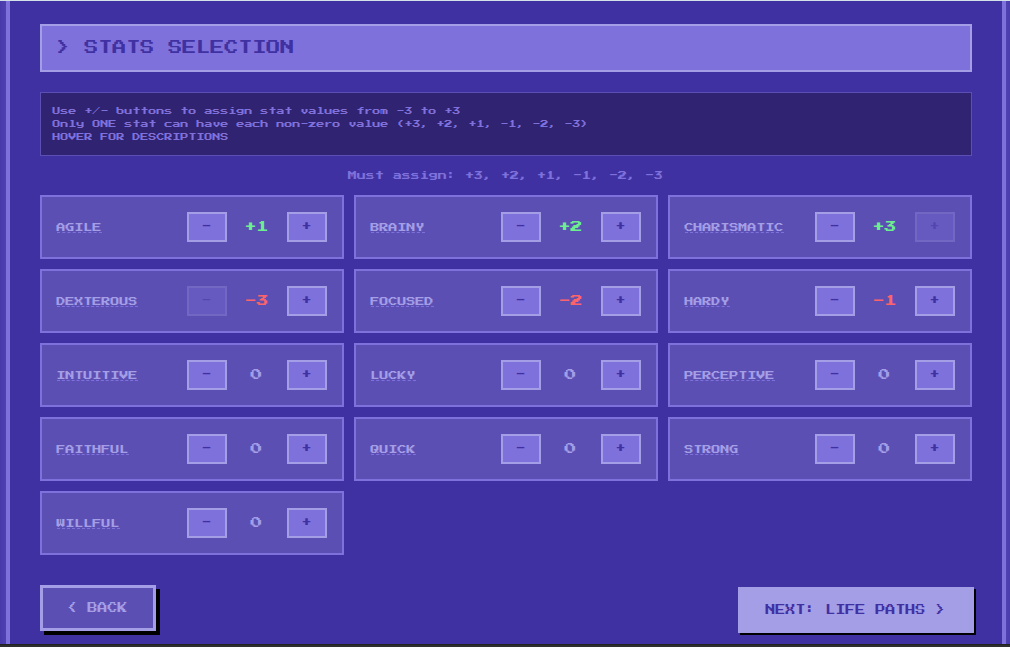Raise INTUITIVE stat using its plus button
Viewport: 1010px width, 647px height.
coord(307,375)
